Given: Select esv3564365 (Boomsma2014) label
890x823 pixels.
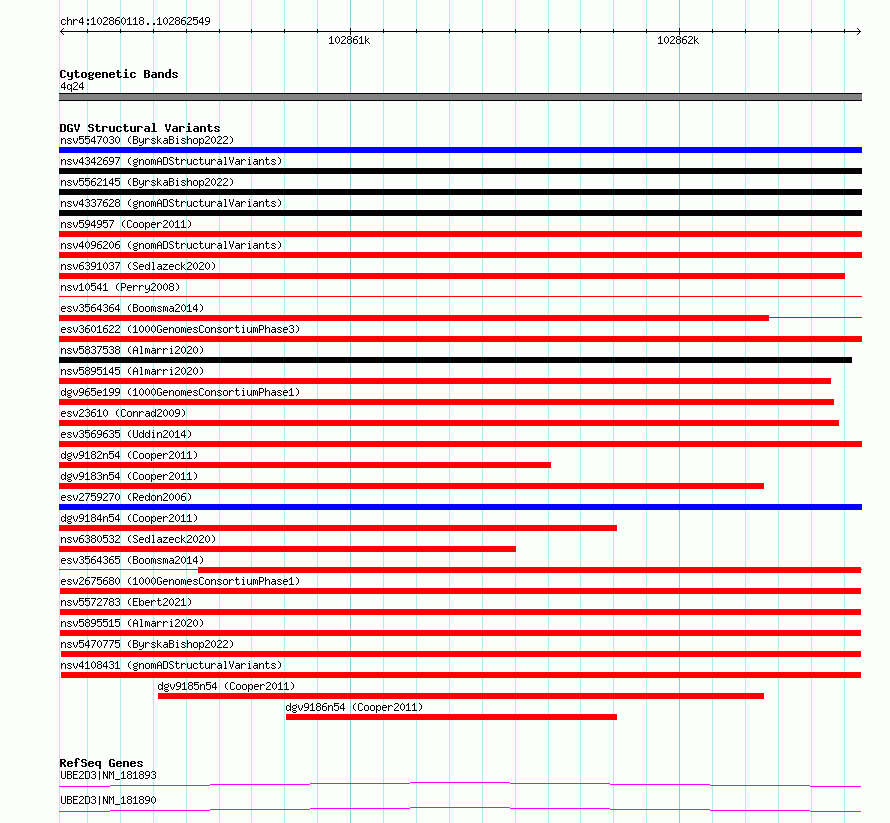Looking at the screenshot, I should (132, 560).
